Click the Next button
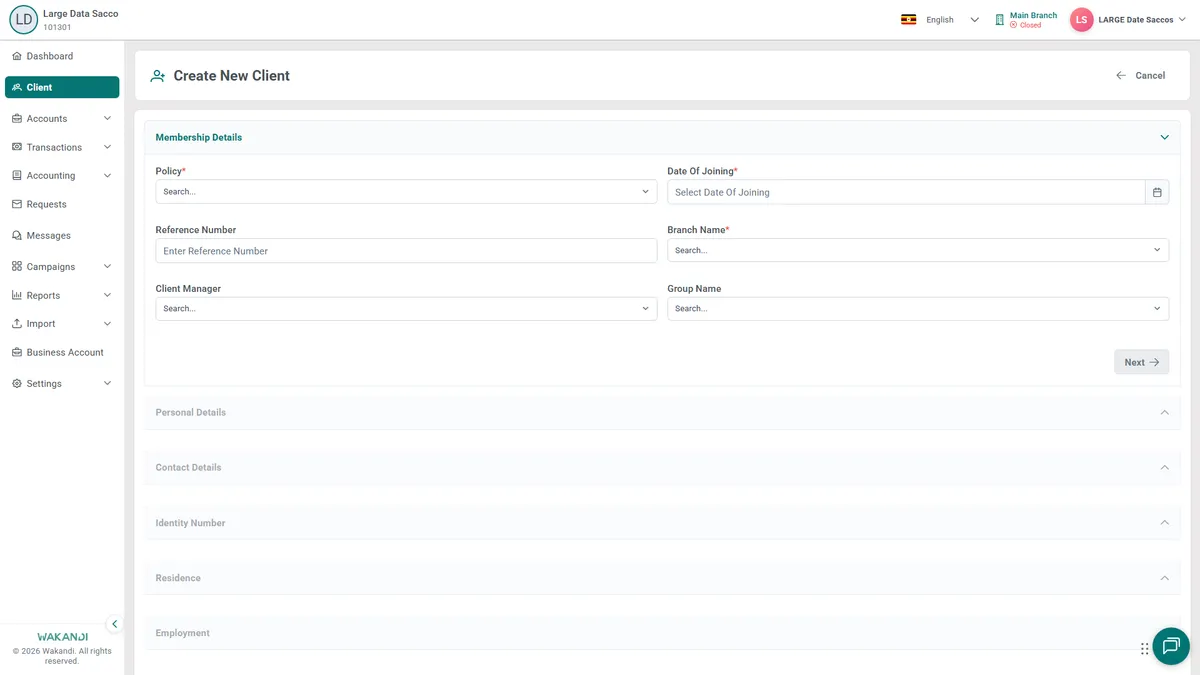Screen dimensions: 1200x675 [x=1141, y=362]
